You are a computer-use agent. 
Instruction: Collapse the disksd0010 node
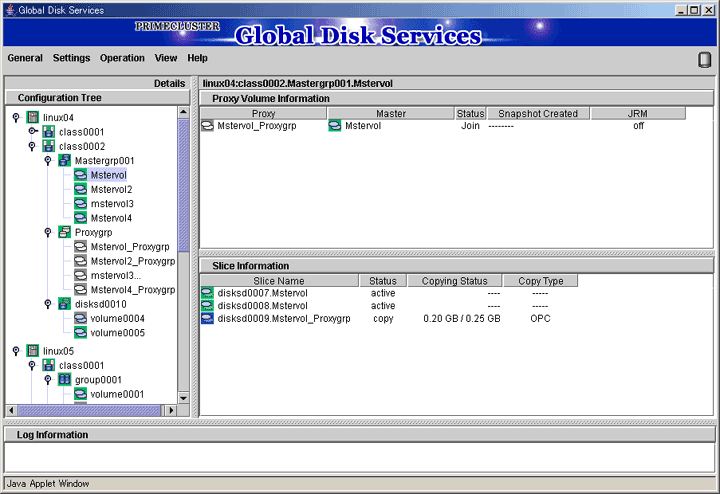point(48,304)
